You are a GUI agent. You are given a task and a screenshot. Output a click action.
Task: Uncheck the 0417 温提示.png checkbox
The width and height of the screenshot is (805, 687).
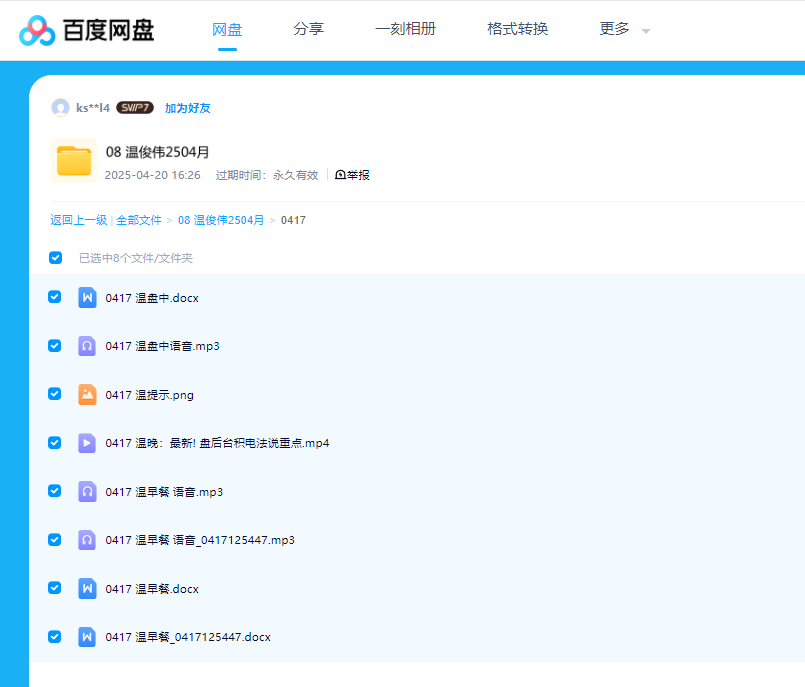pos(55,394)
